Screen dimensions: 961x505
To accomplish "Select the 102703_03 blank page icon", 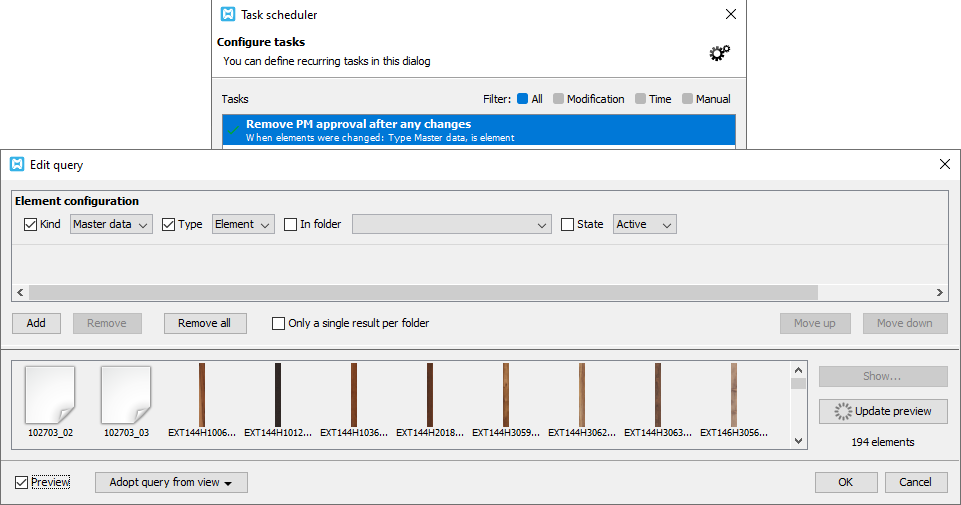I will click(126, 395).
